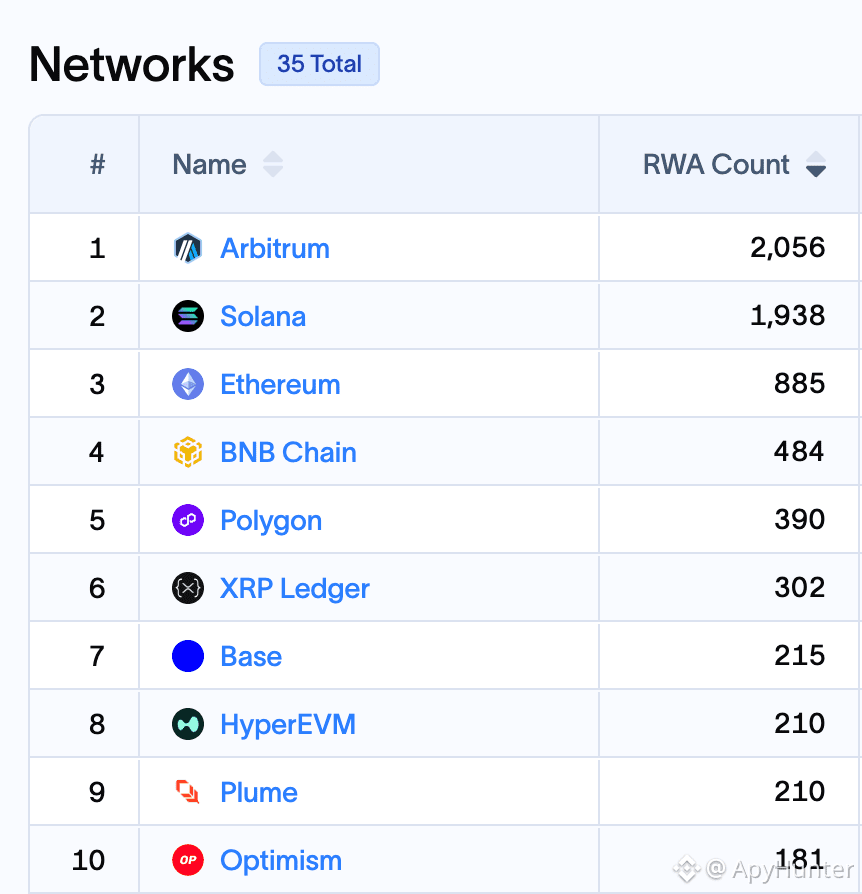Open the Ethereum network link
The image size is (862, 894).
pyautogui.click(x=280, y=384)
